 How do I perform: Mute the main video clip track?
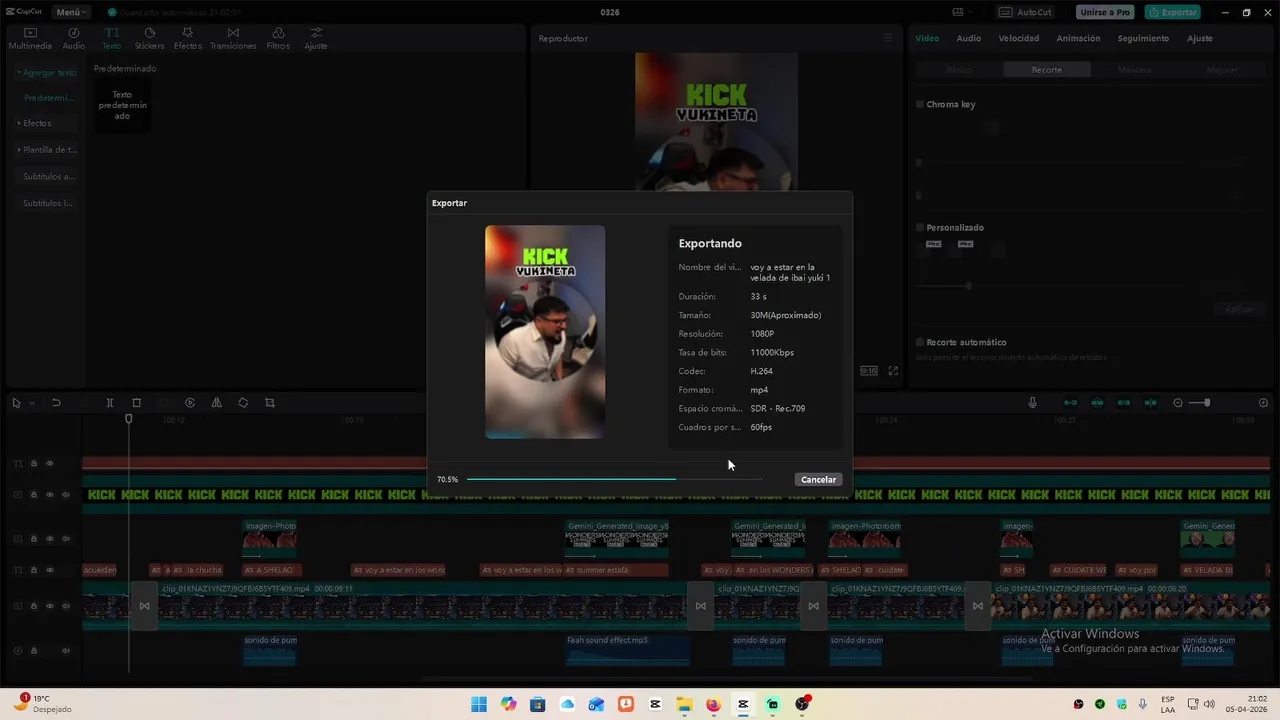point(66,606)
